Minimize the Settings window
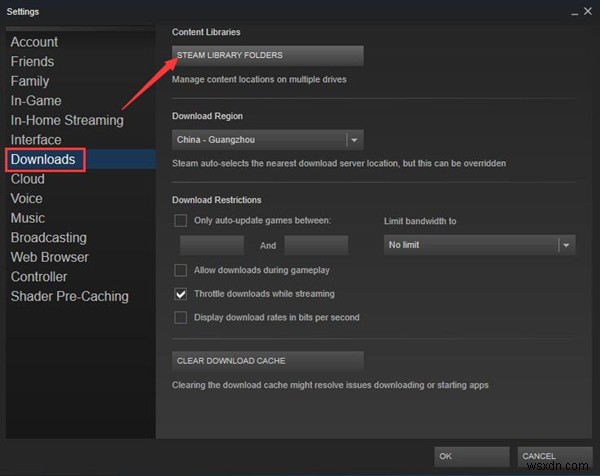The width and height of the screenshot is (600, 476). coord(574,13)
